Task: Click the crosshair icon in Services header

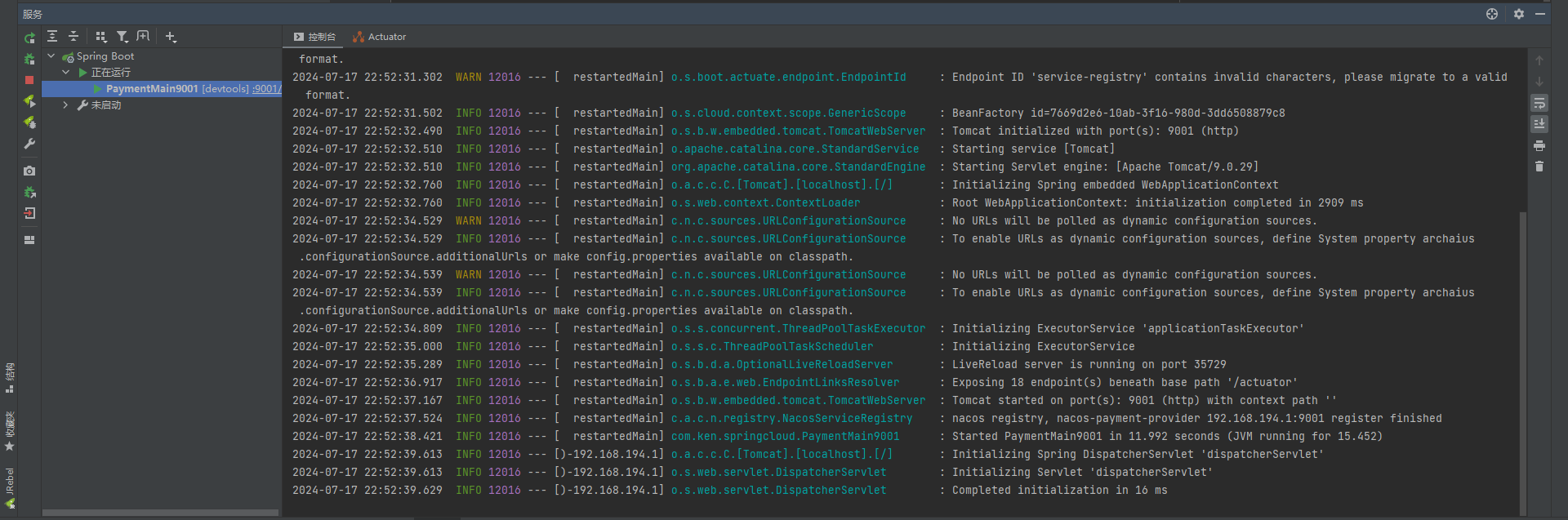Action: pos(1492,14)
